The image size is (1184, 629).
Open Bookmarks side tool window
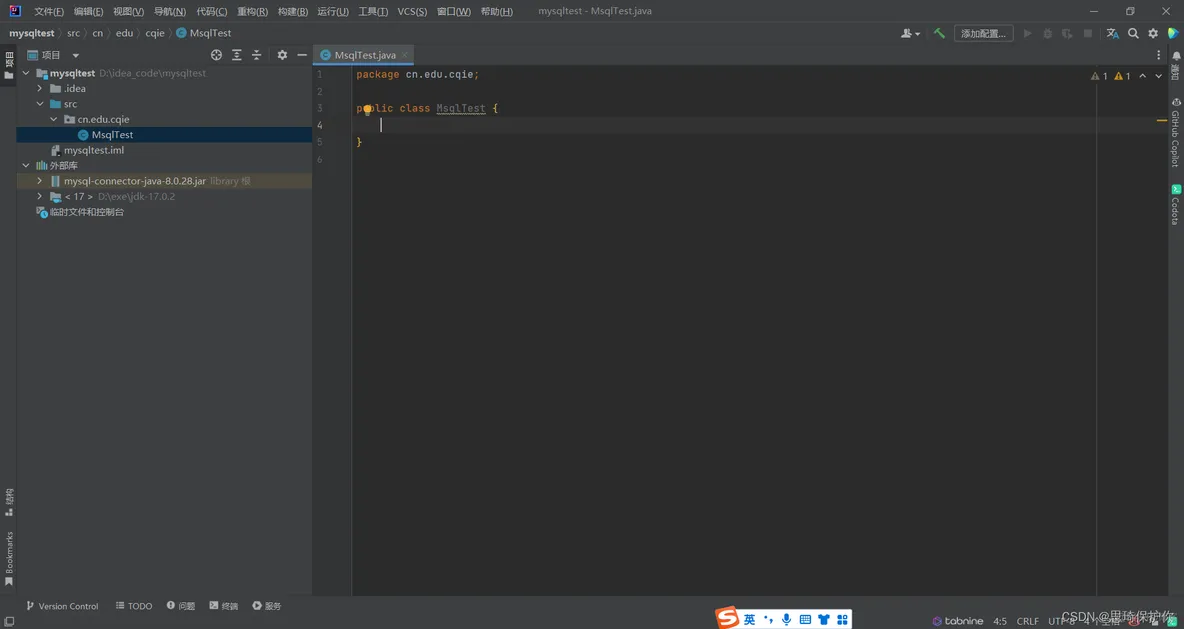click(x=9, y=559)
